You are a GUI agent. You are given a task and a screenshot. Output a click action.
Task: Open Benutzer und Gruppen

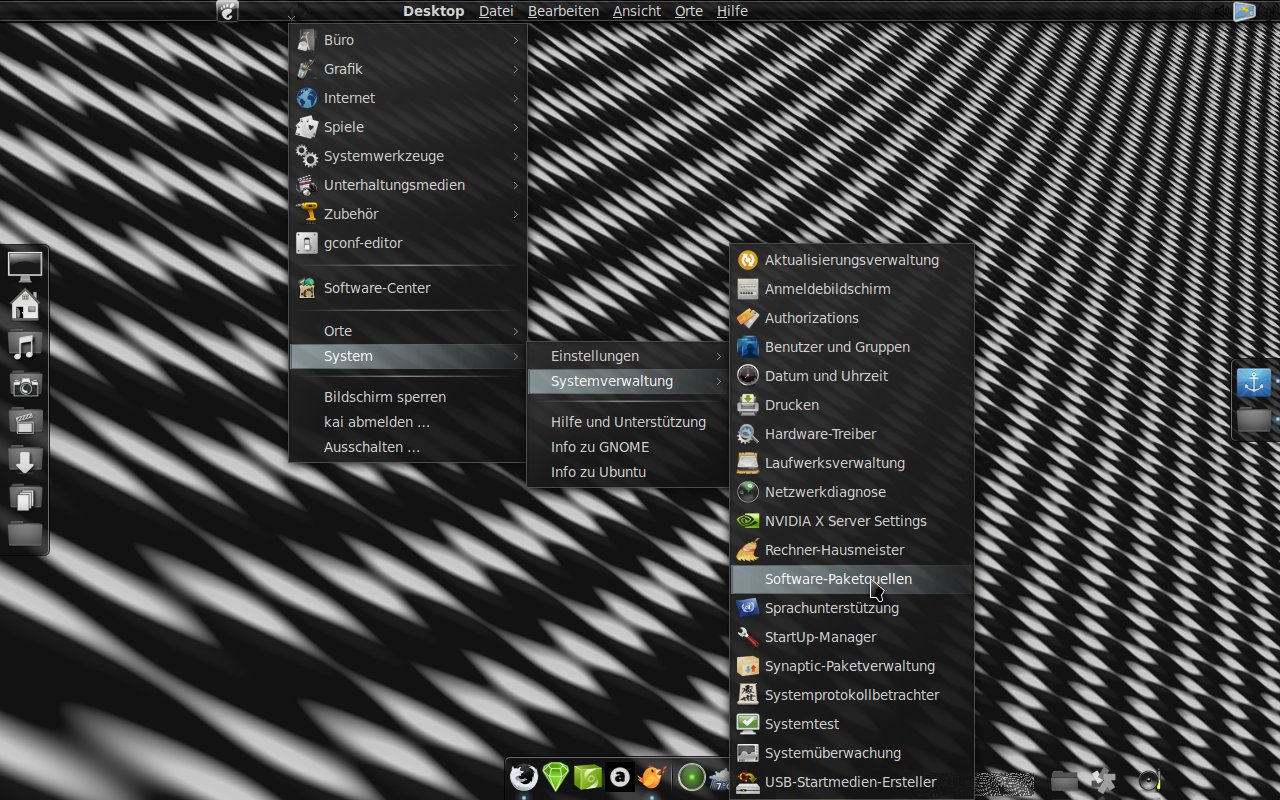tap(852, 347)
